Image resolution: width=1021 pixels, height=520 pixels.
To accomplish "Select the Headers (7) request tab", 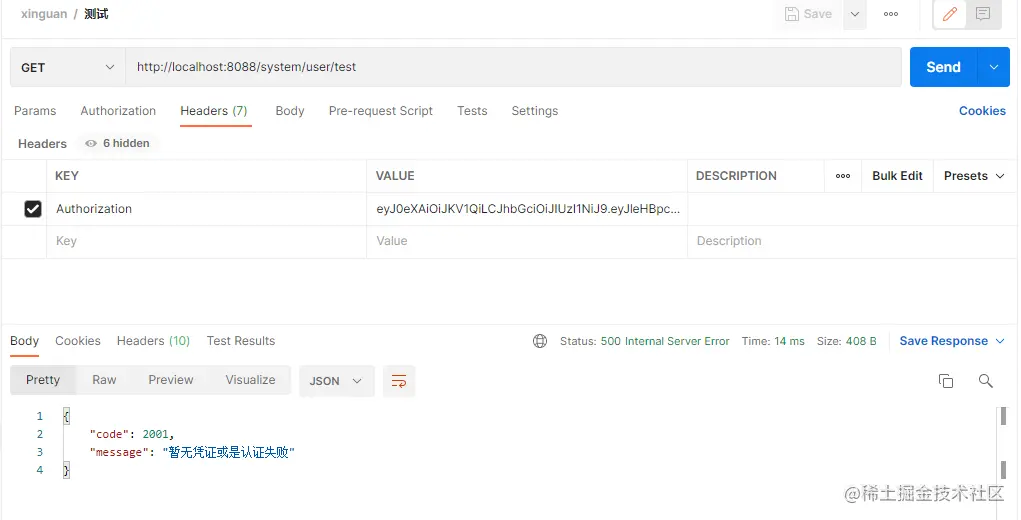I will pos(214,111).
